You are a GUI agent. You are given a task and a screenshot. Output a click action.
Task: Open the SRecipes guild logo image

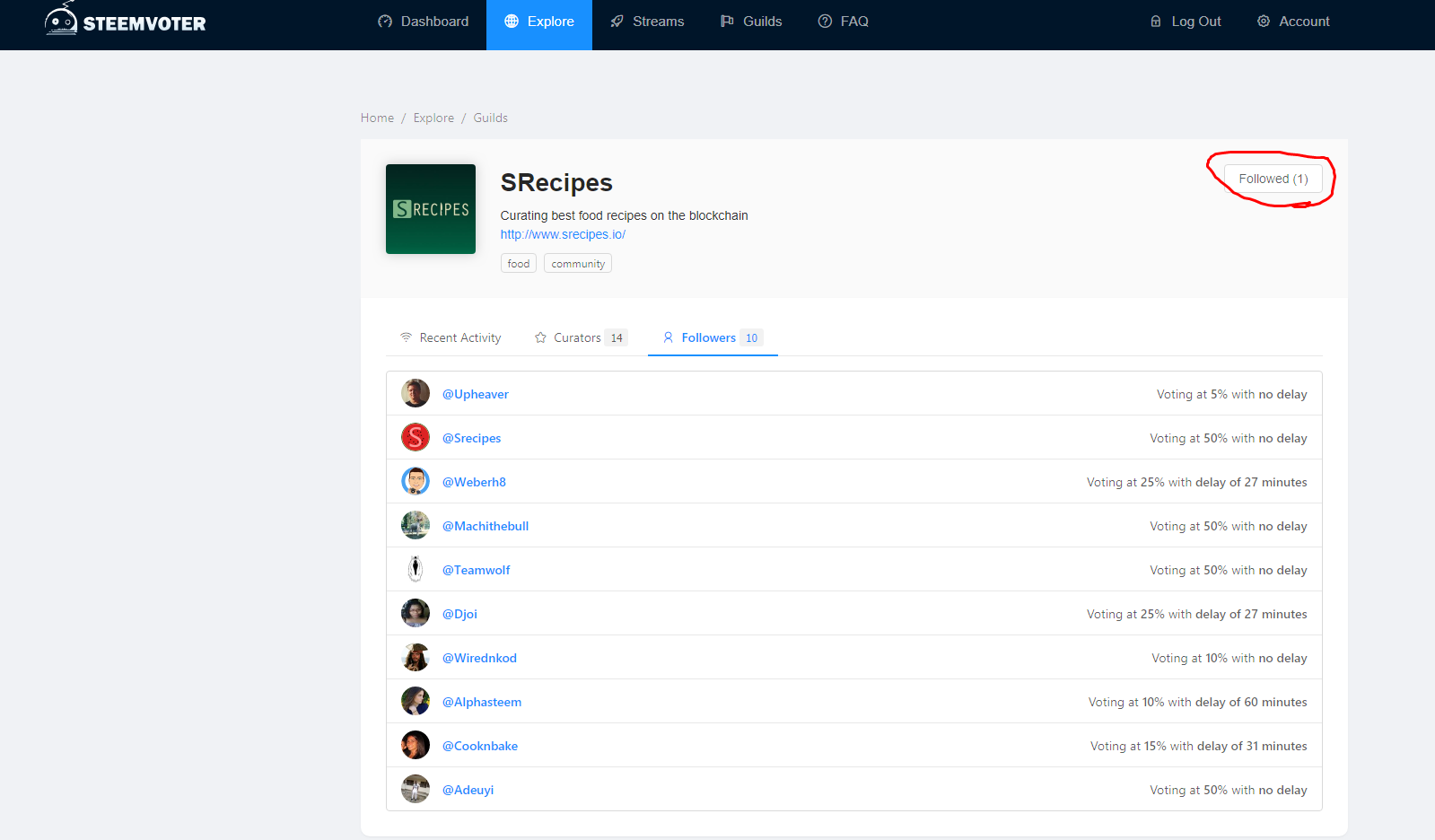click(x=431, y=209)
